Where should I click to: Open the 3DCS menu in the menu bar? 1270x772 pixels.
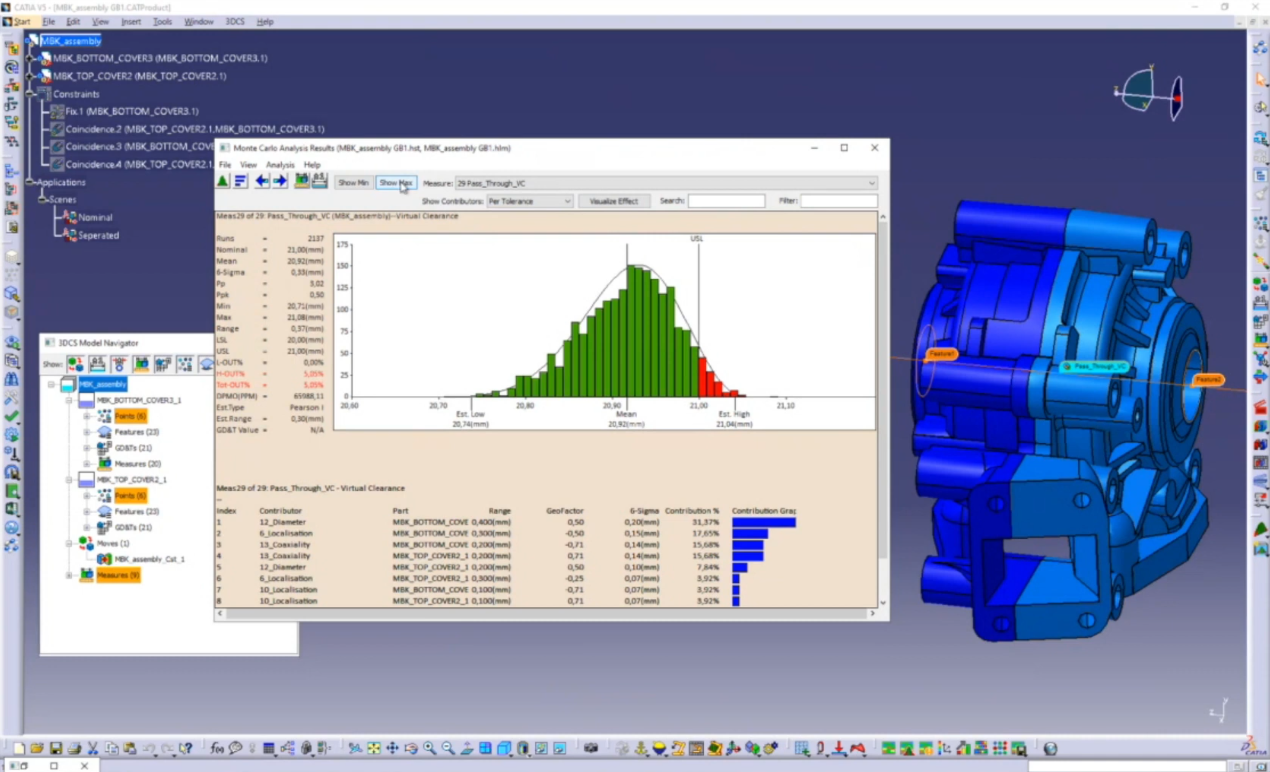[x=234, y=21]
